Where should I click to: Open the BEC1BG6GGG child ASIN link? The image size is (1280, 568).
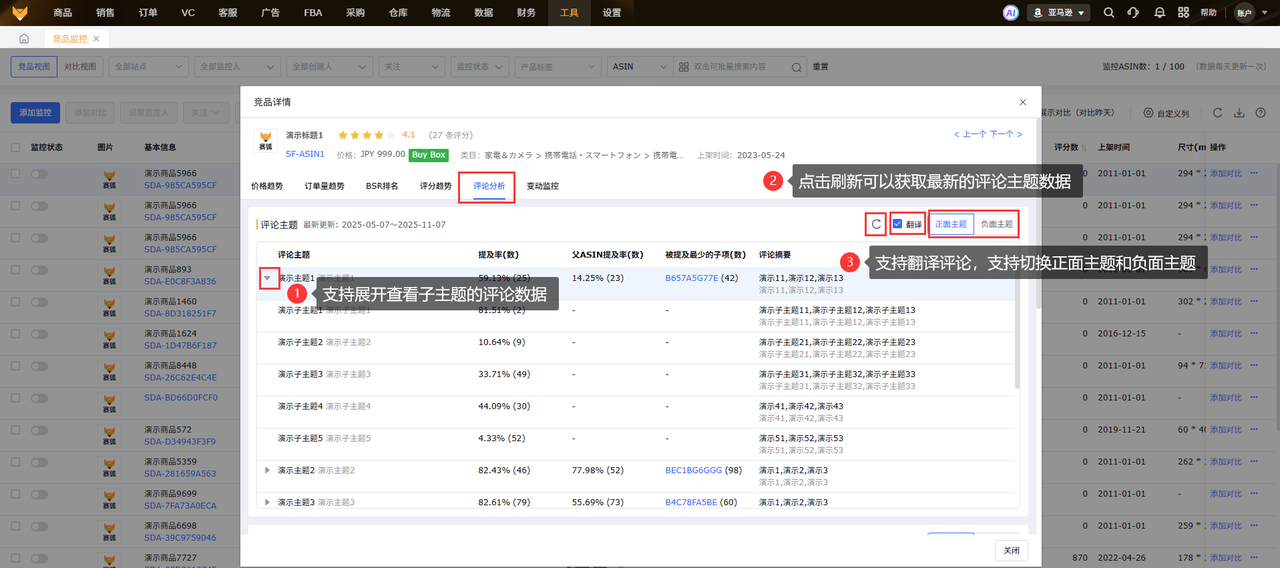[693, 470]
